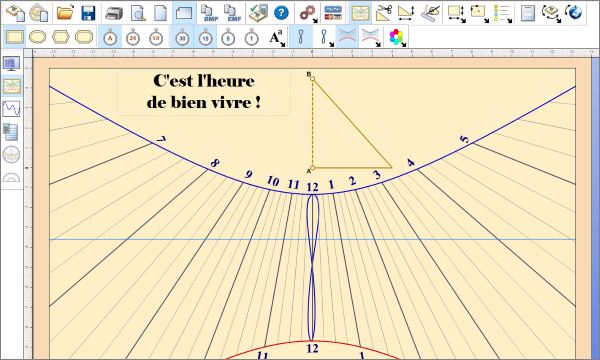This screenshot has width=600, height=360.
Task: Print the sundial with the printer icon
Action: (x=114, y=13)
